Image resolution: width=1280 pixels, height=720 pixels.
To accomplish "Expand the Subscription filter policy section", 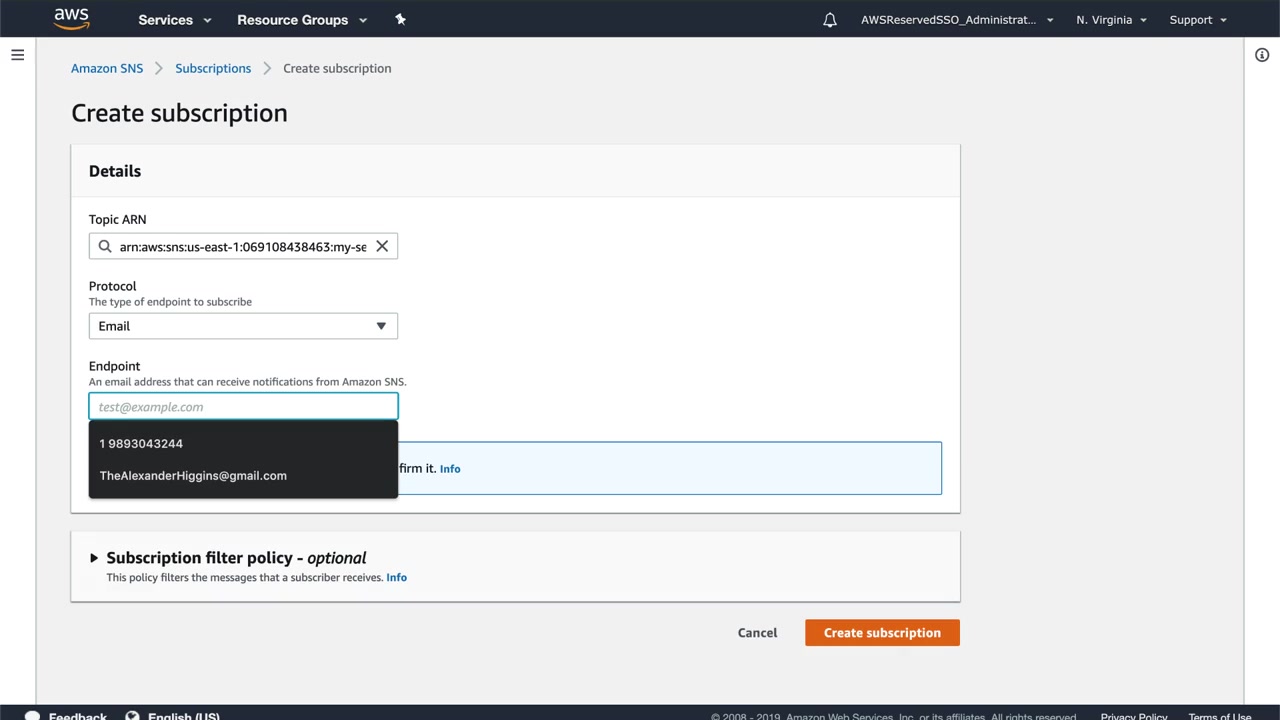I will [94, 558].
